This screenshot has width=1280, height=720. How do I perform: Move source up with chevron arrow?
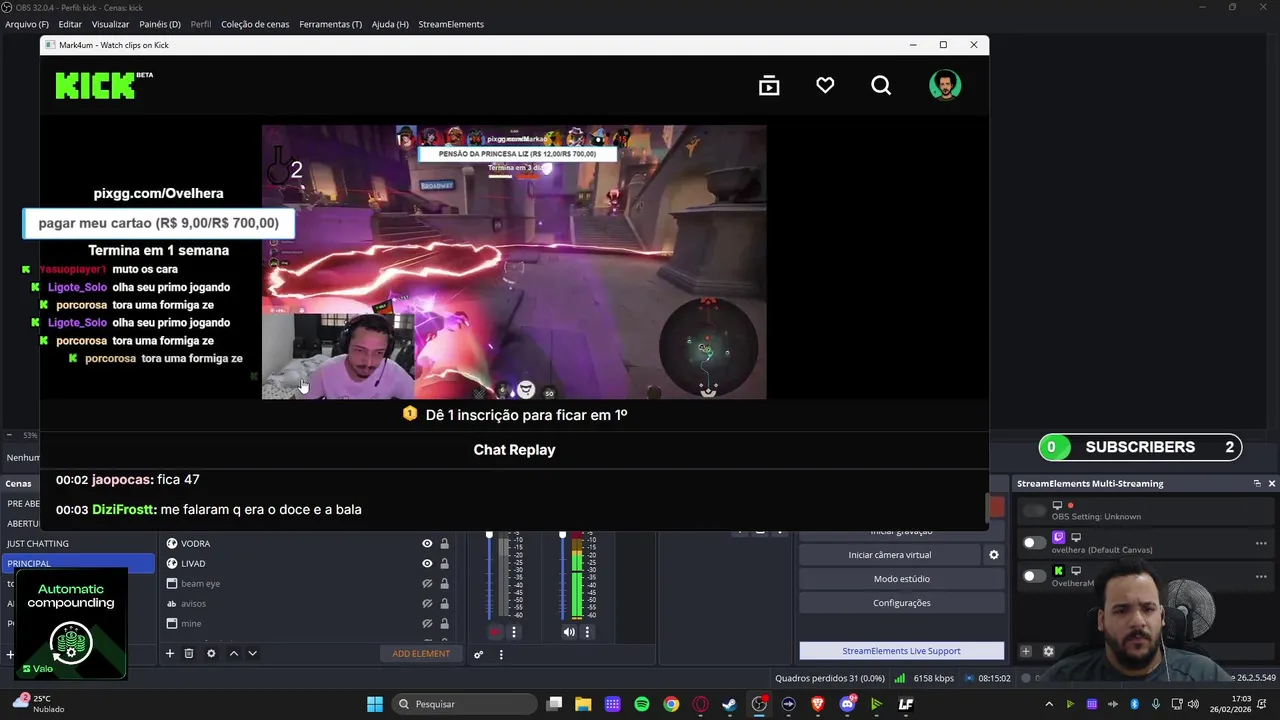(234, 654)
